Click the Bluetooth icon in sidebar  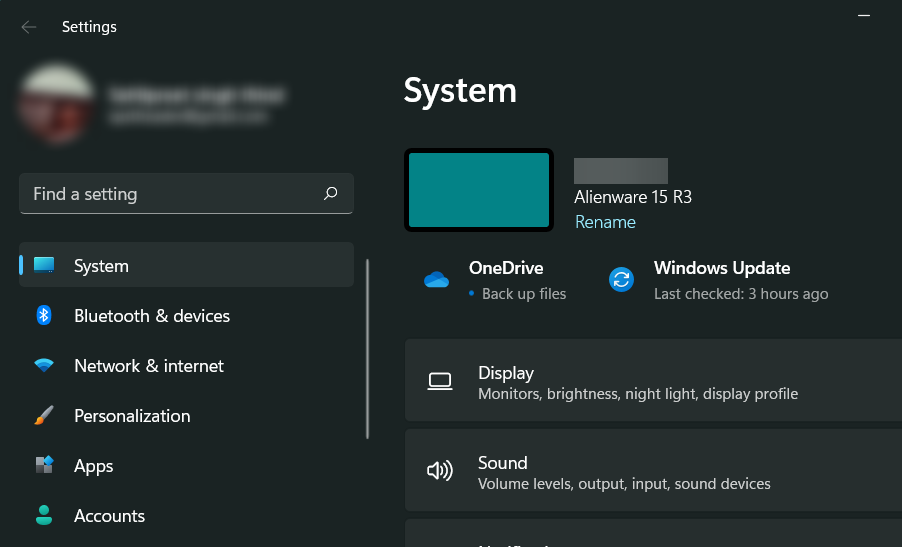pos(44,315)
